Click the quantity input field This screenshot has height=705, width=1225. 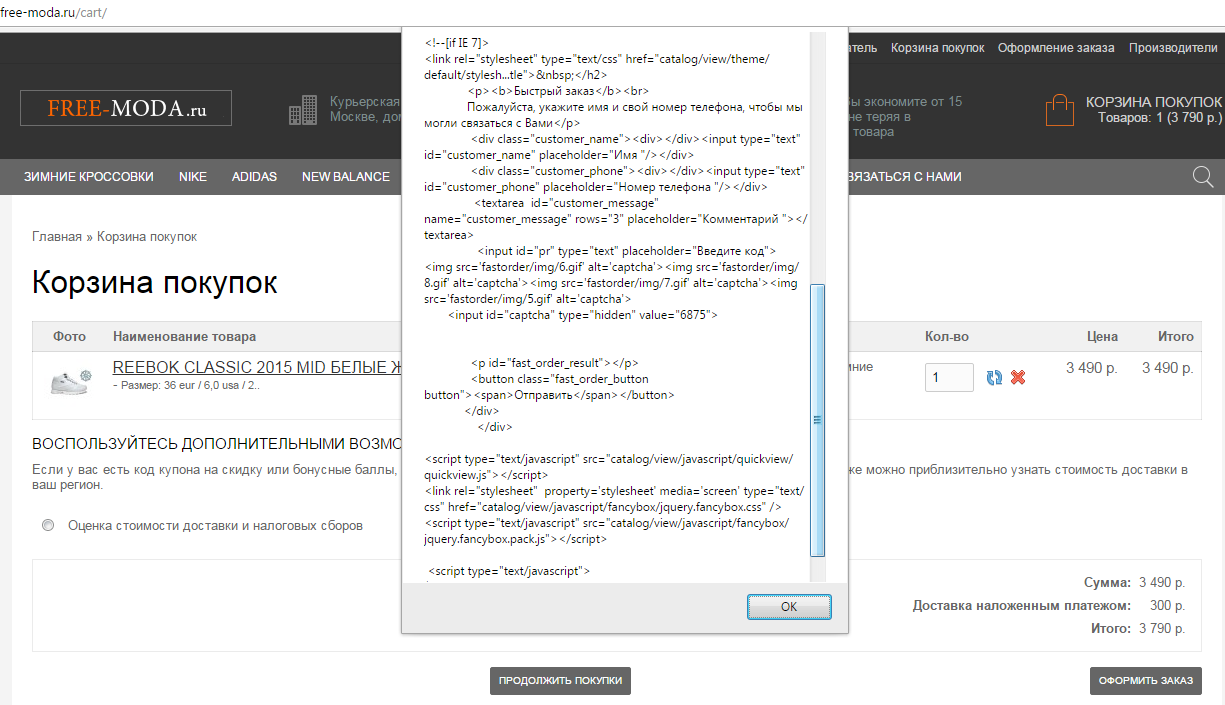pos(949,377)
